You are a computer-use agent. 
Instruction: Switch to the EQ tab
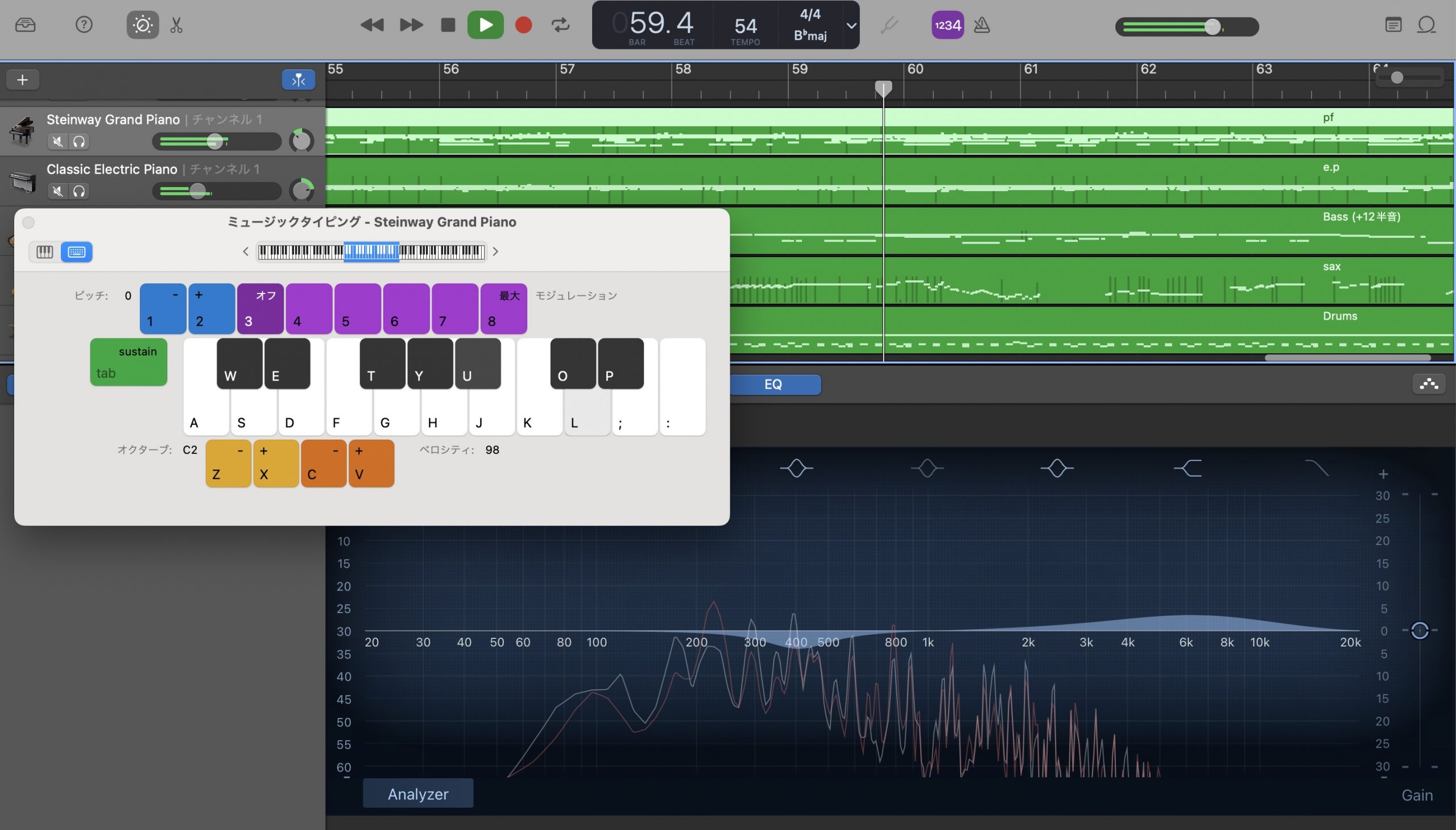point(773,384)
